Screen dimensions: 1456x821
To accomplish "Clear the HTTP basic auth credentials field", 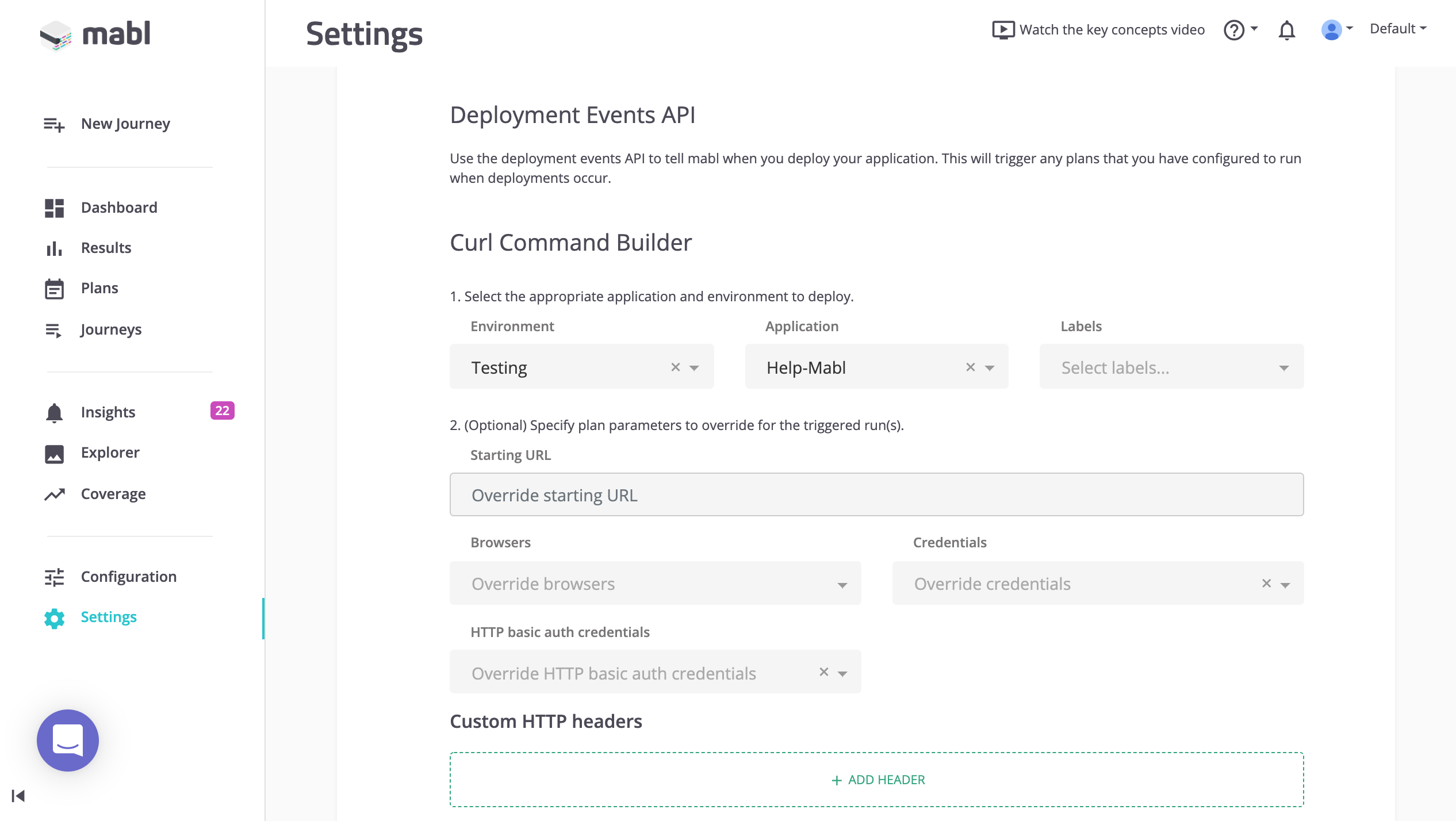I will coord(824,672).
